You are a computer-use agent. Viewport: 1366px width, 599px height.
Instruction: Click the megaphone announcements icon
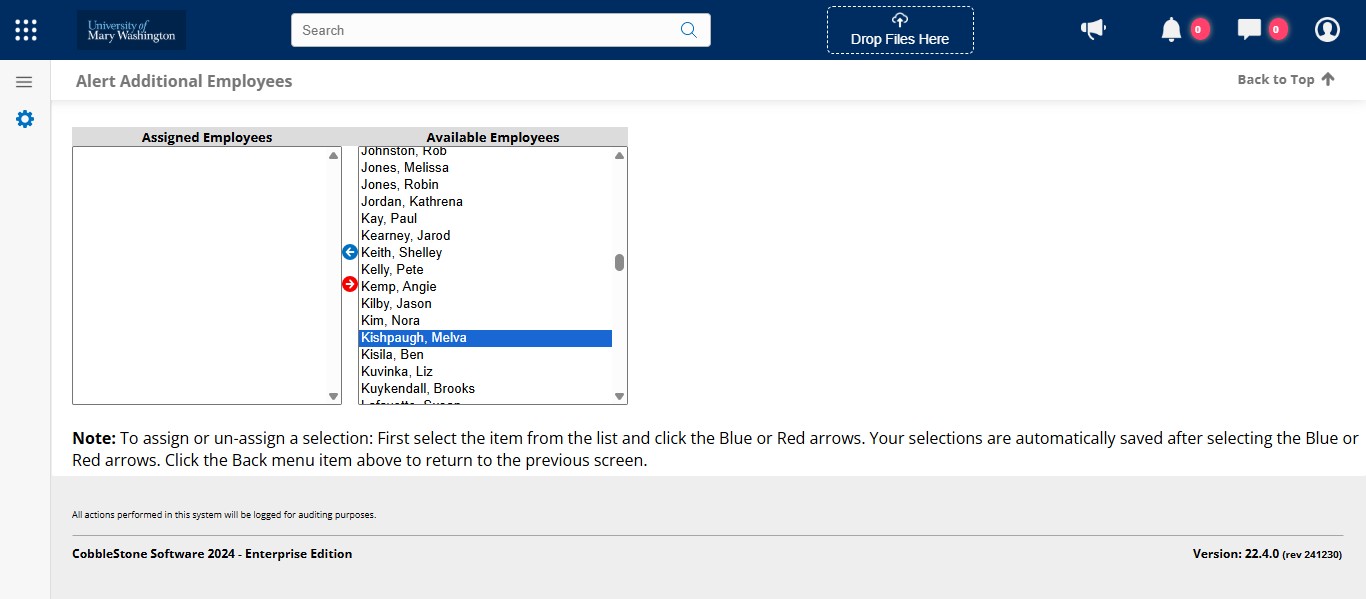pos(1093,29)
